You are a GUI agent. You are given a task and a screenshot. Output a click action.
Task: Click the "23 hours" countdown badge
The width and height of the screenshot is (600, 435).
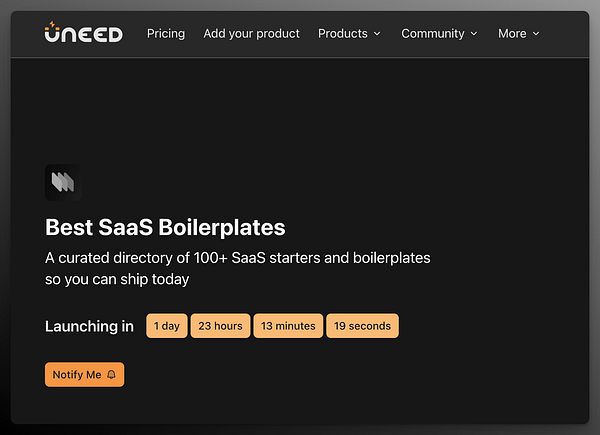[220, 326]
